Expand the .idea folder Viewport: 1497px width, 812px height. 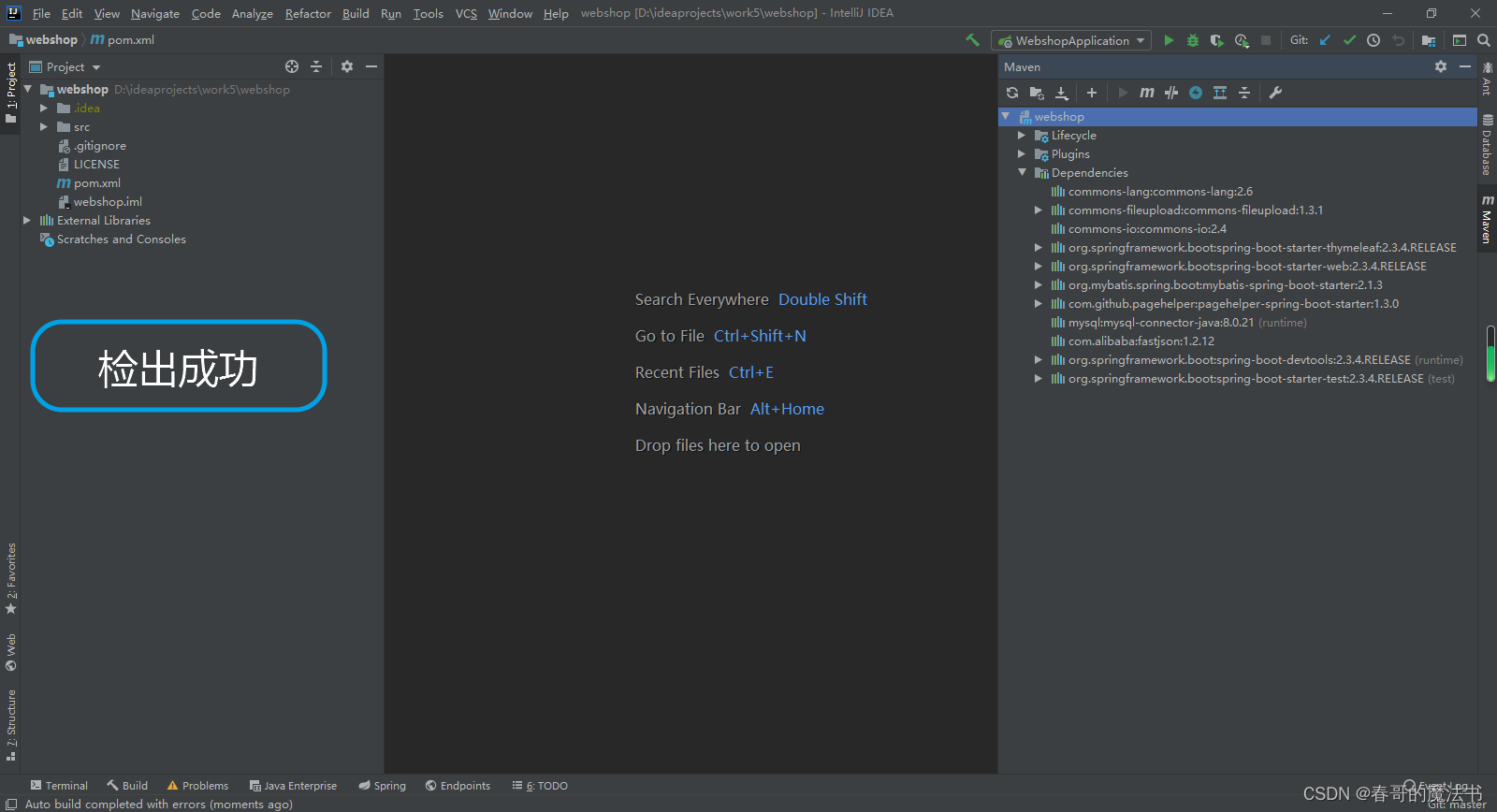click(44, 109)
